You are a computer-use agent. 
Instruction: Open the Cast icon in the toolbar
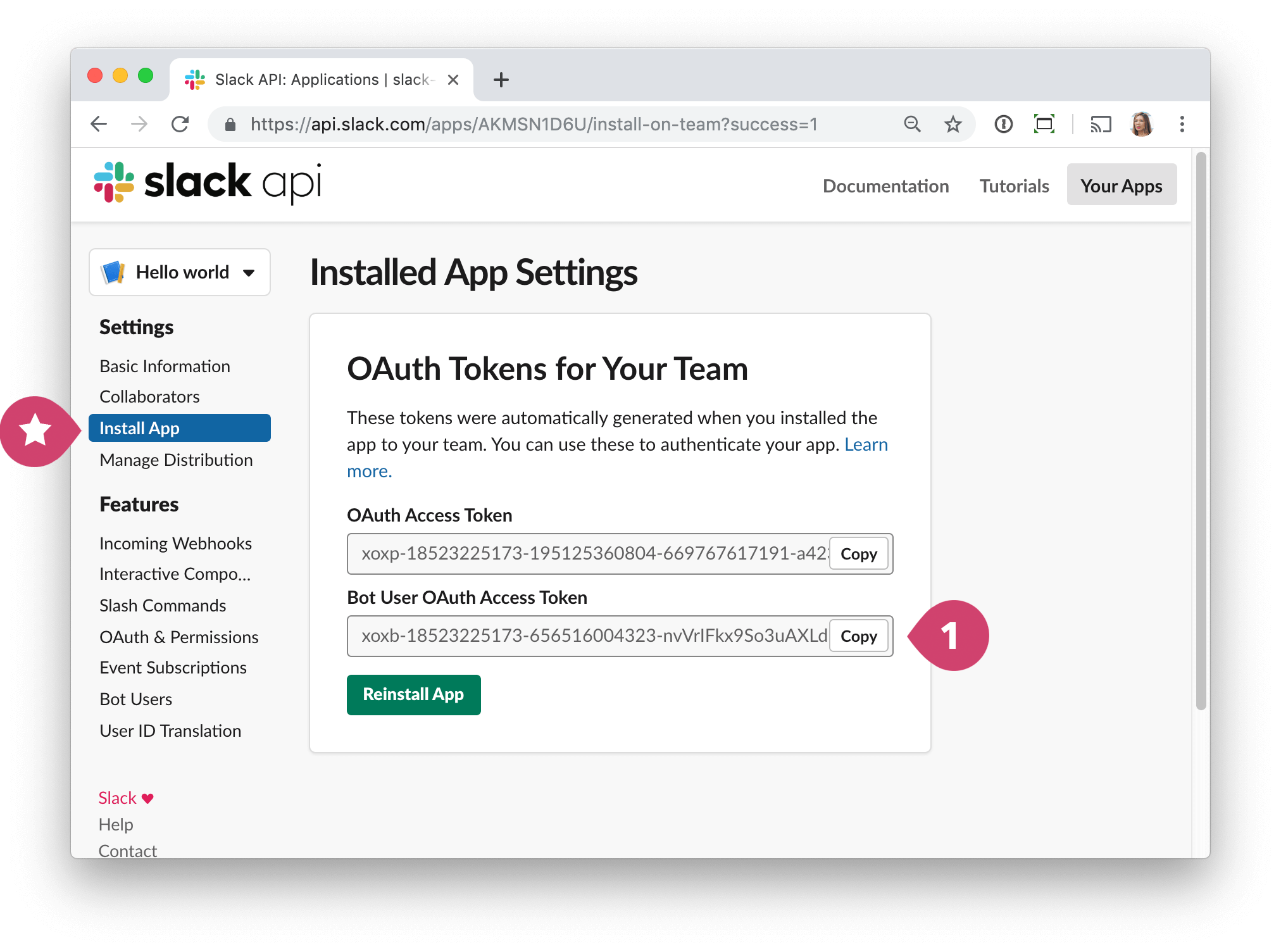click(x=1101, y=124)
